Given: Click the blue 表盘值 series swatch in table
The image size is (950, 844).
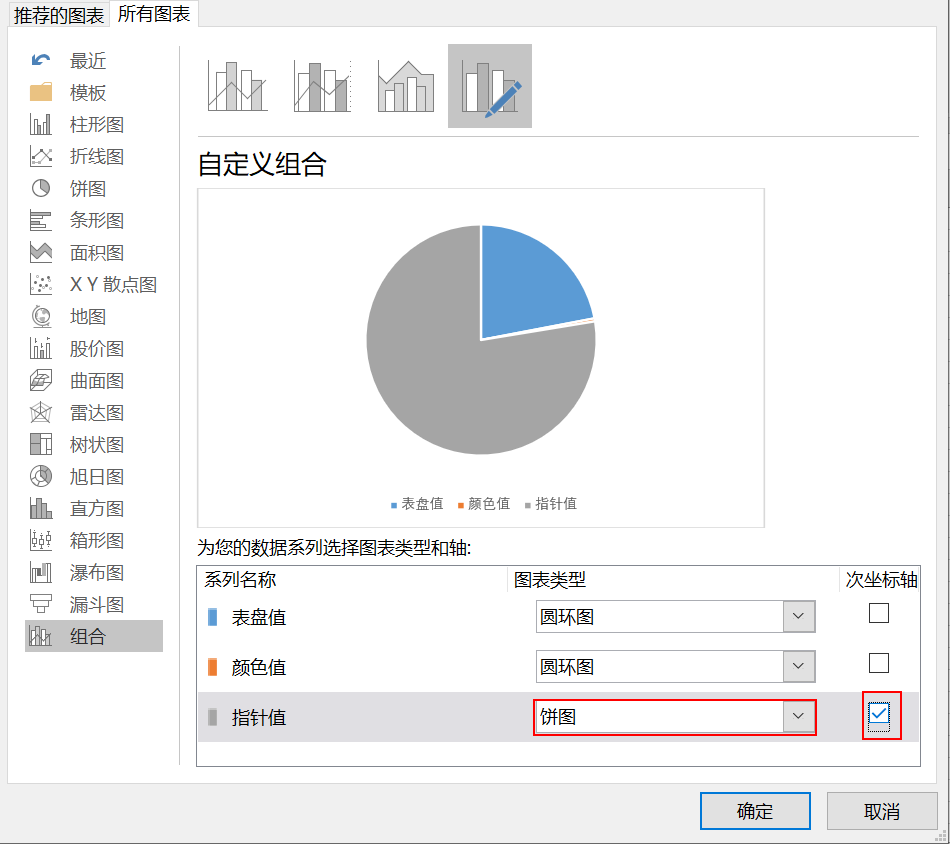Looking at the screenshot, I should [x=213, y=617].
